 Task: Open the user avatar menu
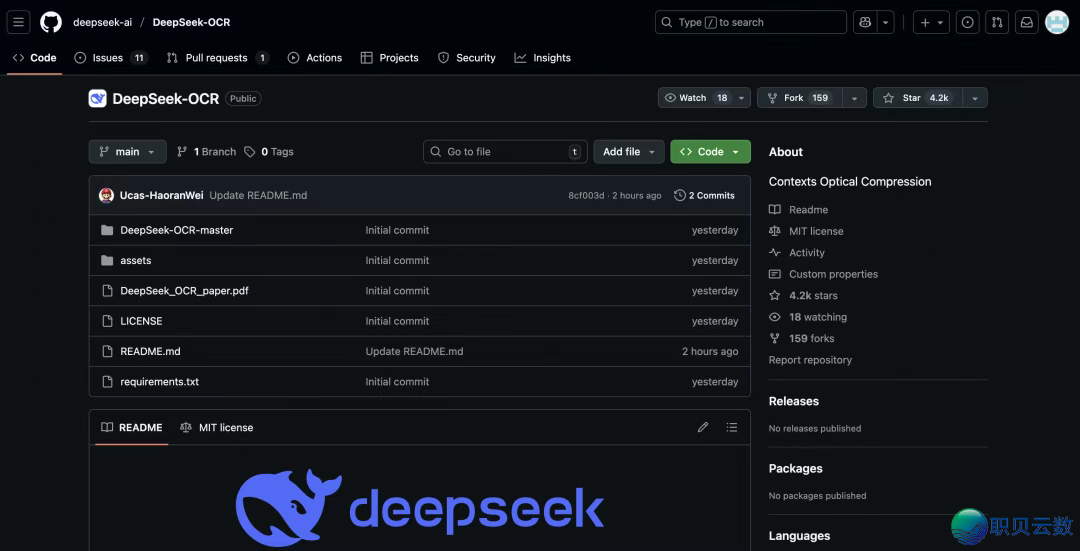point(1057,22)
